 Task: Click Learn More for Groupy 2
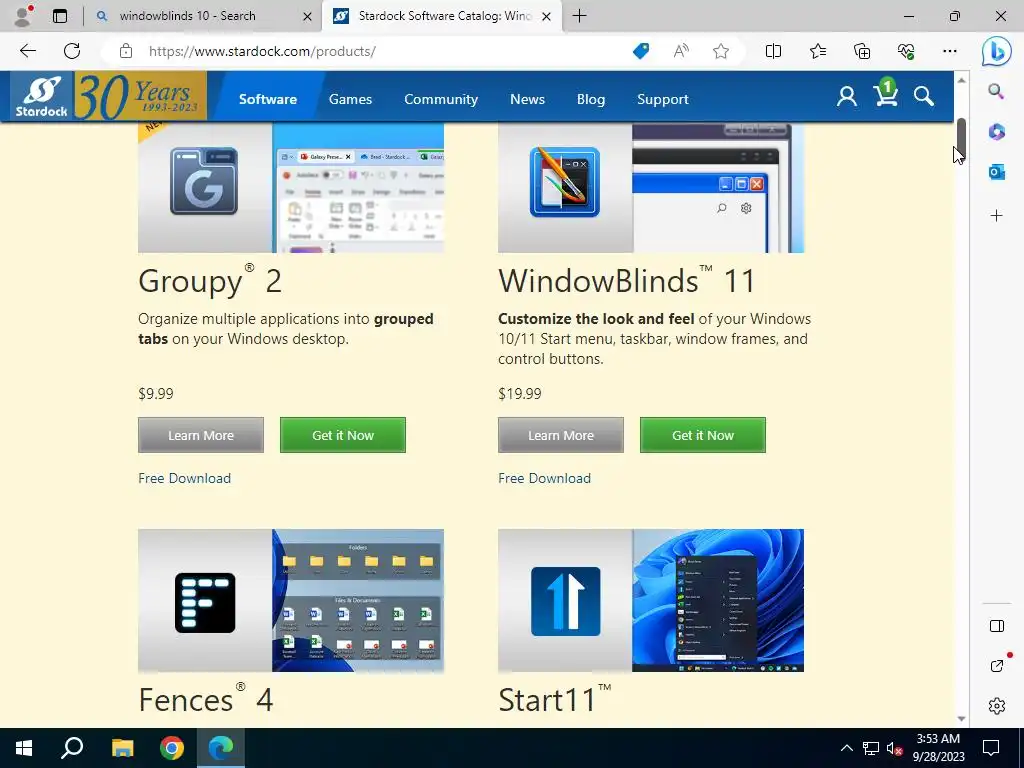[200, 435]
